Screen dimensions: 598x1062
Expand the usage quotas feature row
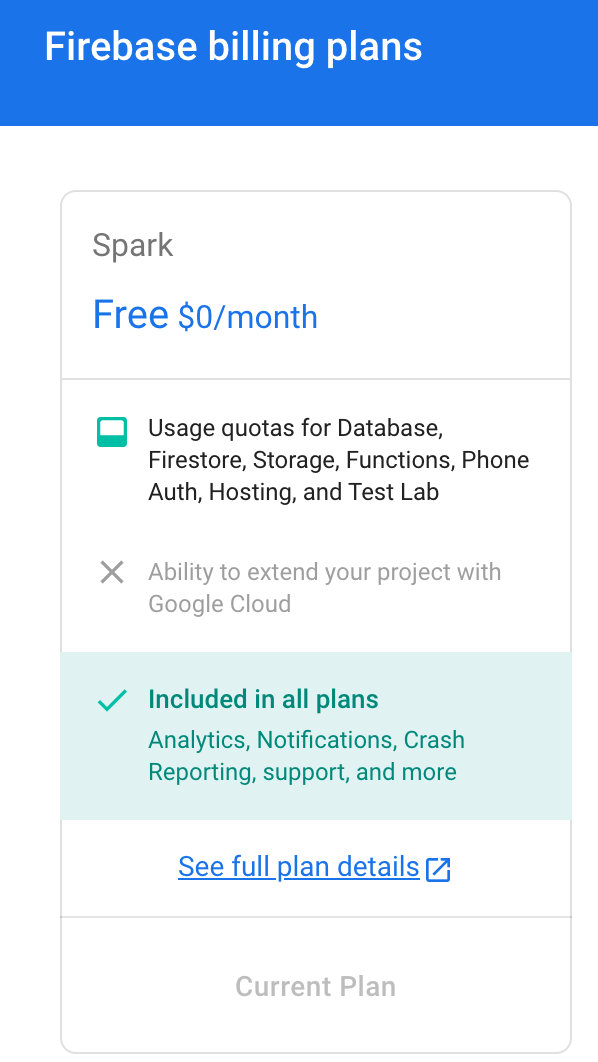click(338, 459)
